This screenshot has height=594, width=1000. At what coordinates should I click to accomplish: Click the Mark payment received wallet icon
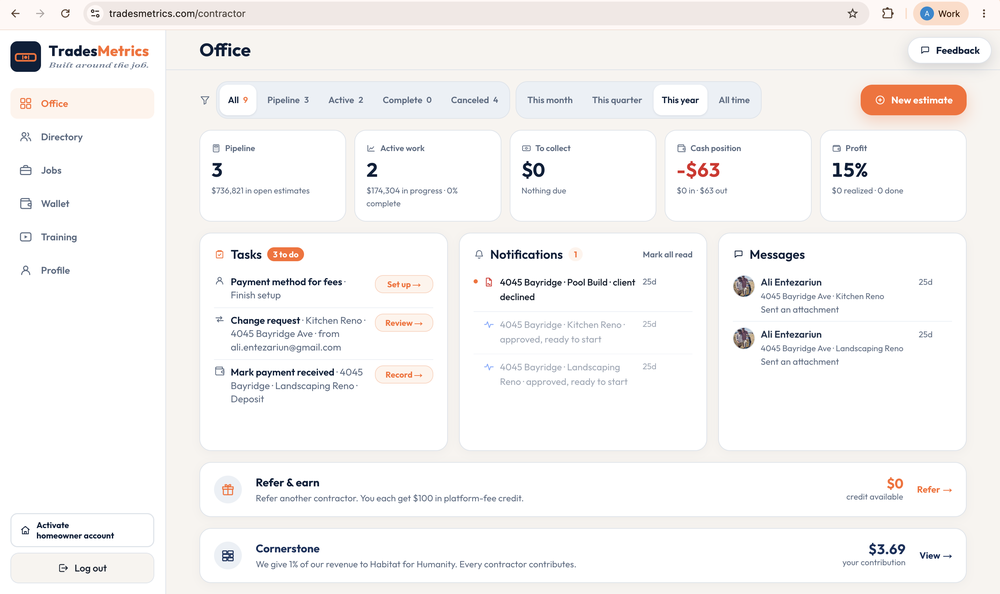(219, 371)
